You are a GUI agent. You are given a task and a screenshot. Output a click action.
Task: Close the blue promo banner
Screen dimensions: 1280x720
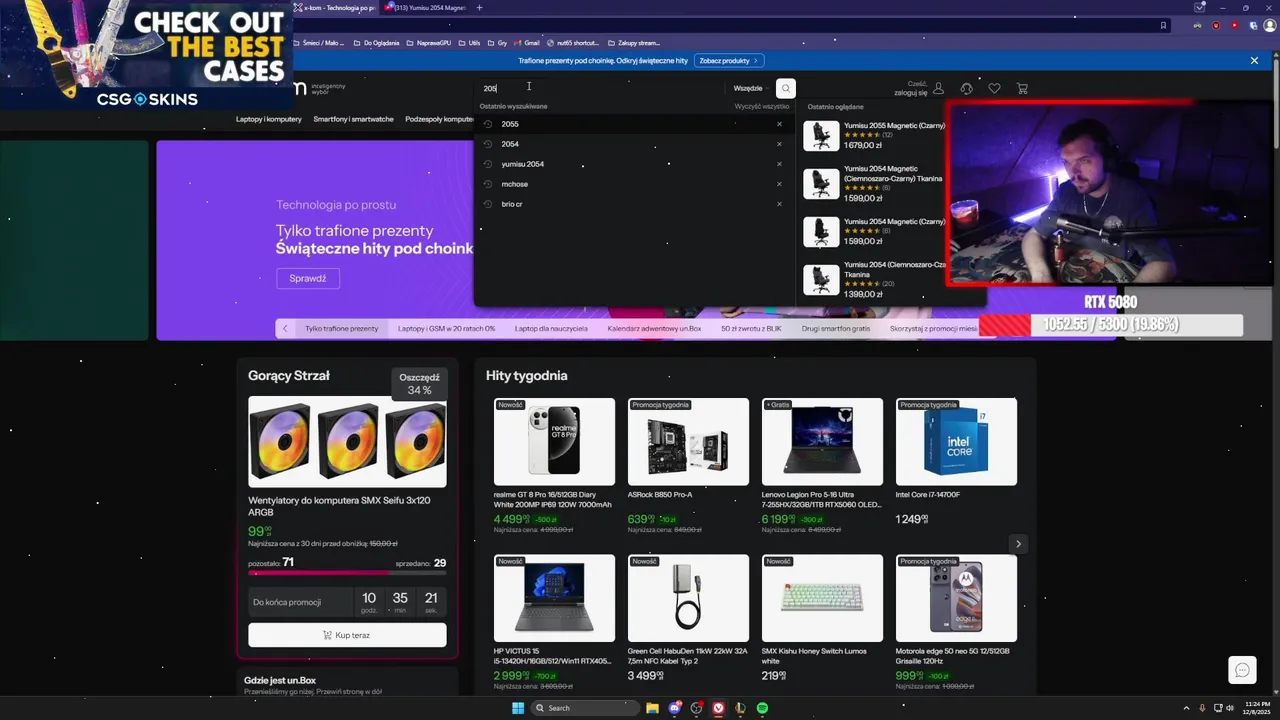(x=1254, y=60)
